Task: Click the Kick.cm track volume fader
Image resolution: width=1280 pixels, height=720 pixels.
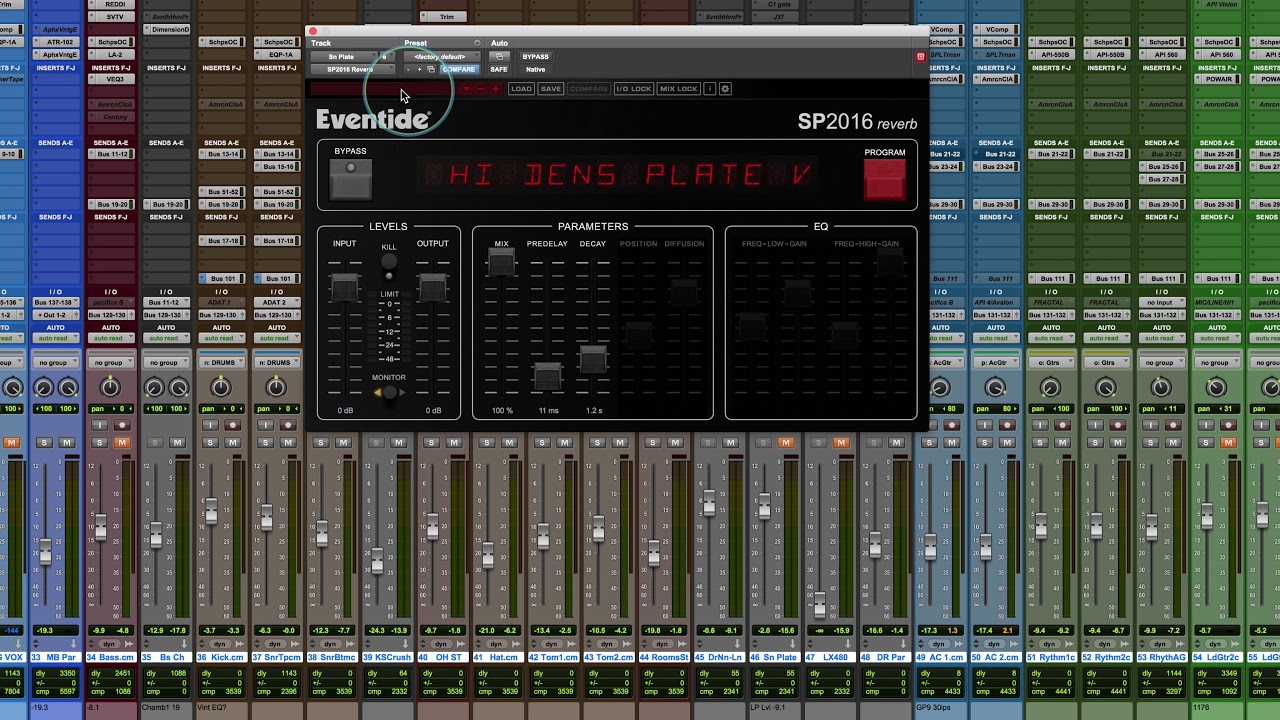Action: pyautogui.click(x=211, y=514)
